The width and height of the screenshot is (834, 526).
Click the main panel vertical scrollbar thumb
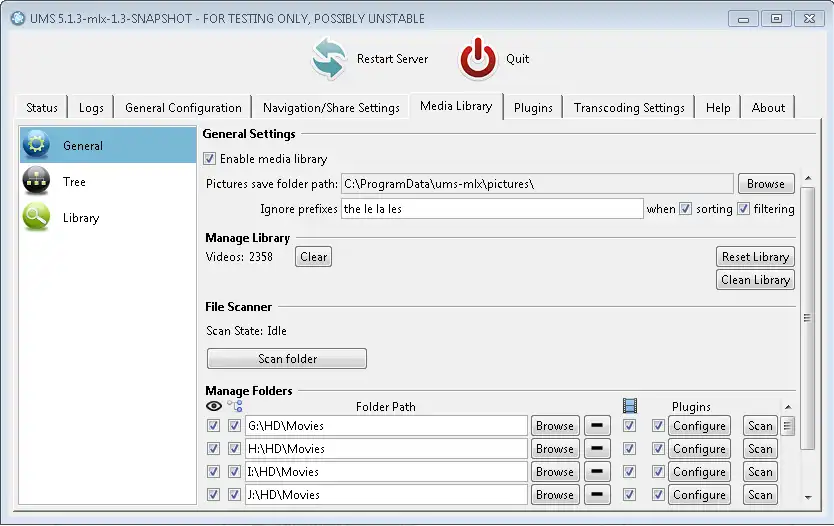[x=808, y=318]
